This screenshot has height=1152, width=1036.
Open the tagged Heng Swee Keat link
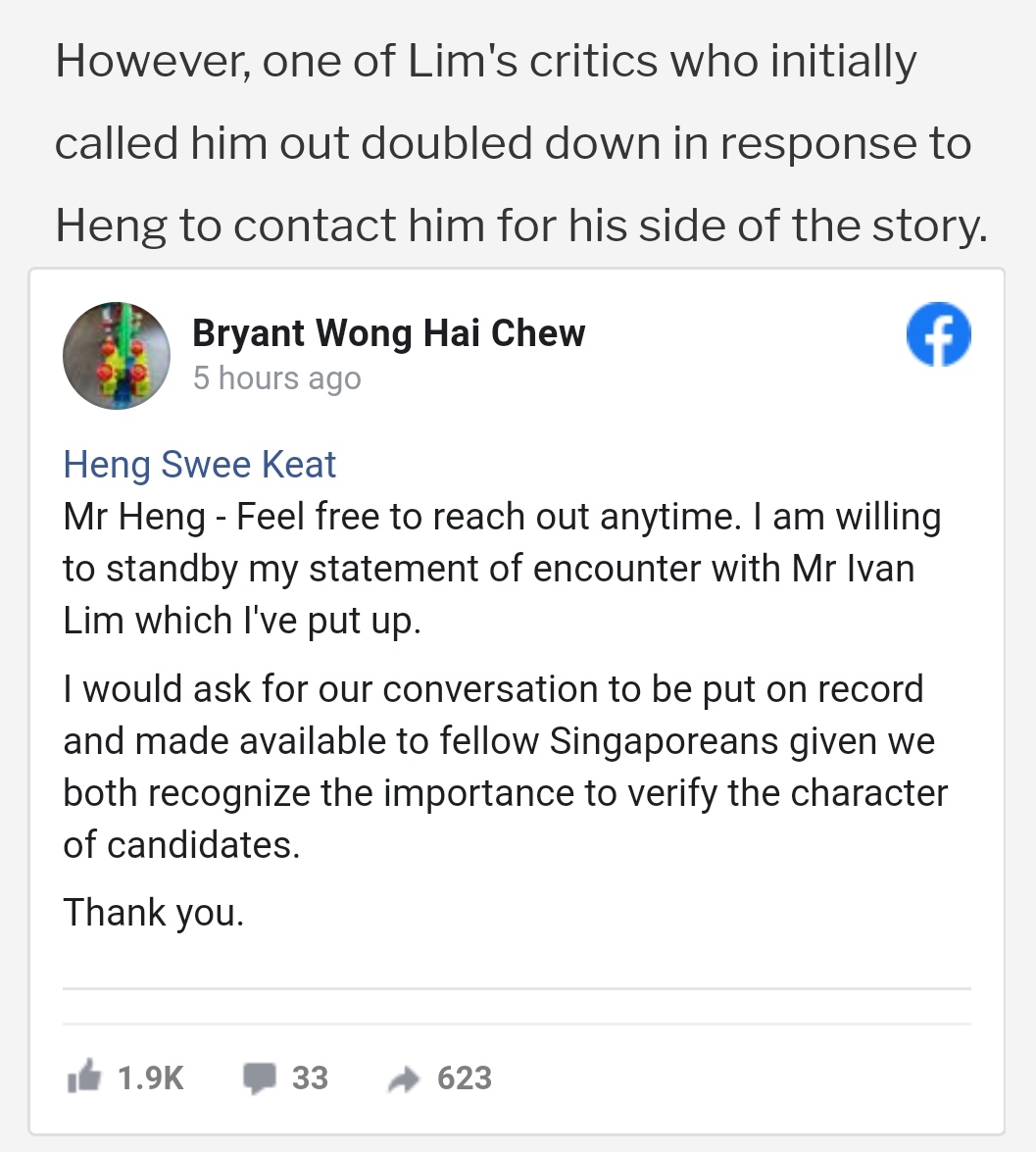click(x=200, y=464)
